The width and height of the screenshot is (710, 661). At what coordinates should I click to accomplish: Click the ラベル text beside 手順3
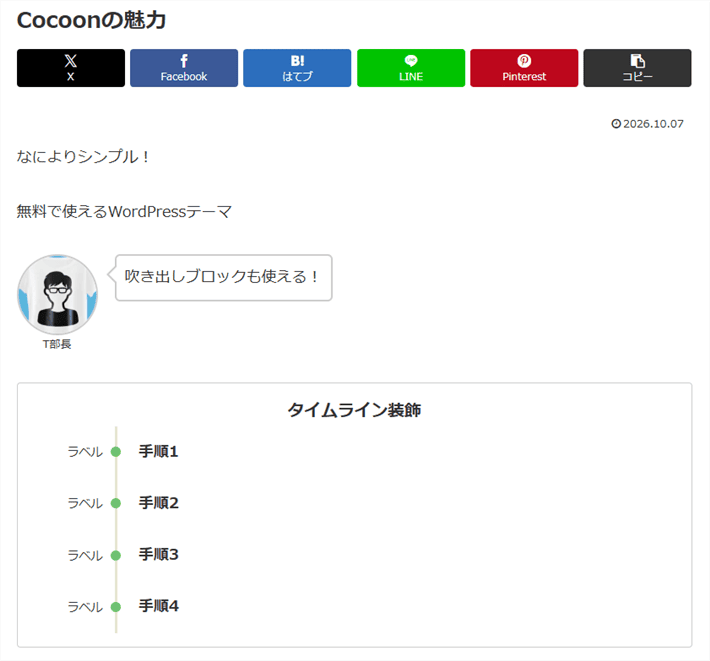85,556
